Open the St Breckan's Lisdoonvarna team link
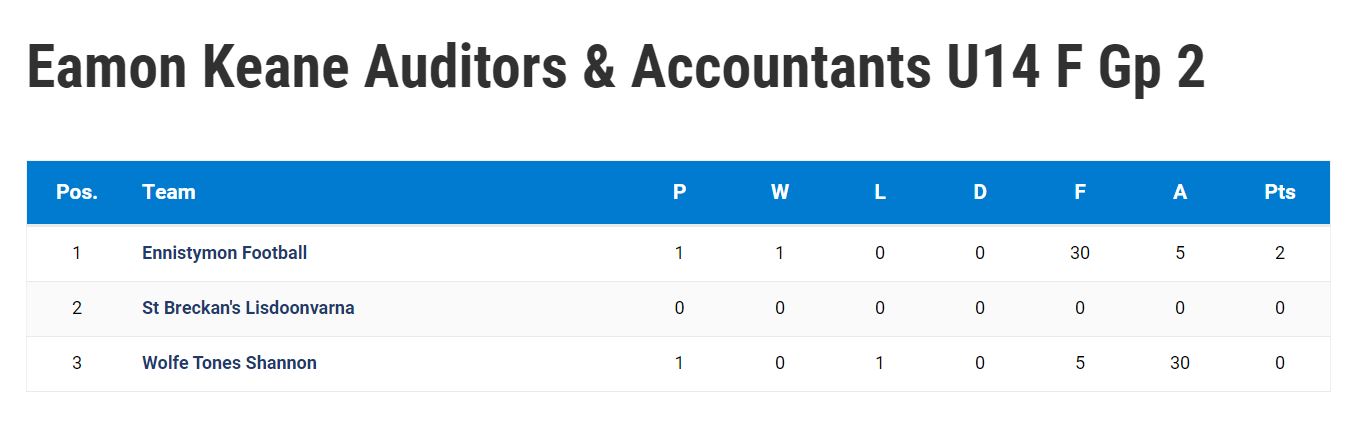1347x427 pixels. 248,308
